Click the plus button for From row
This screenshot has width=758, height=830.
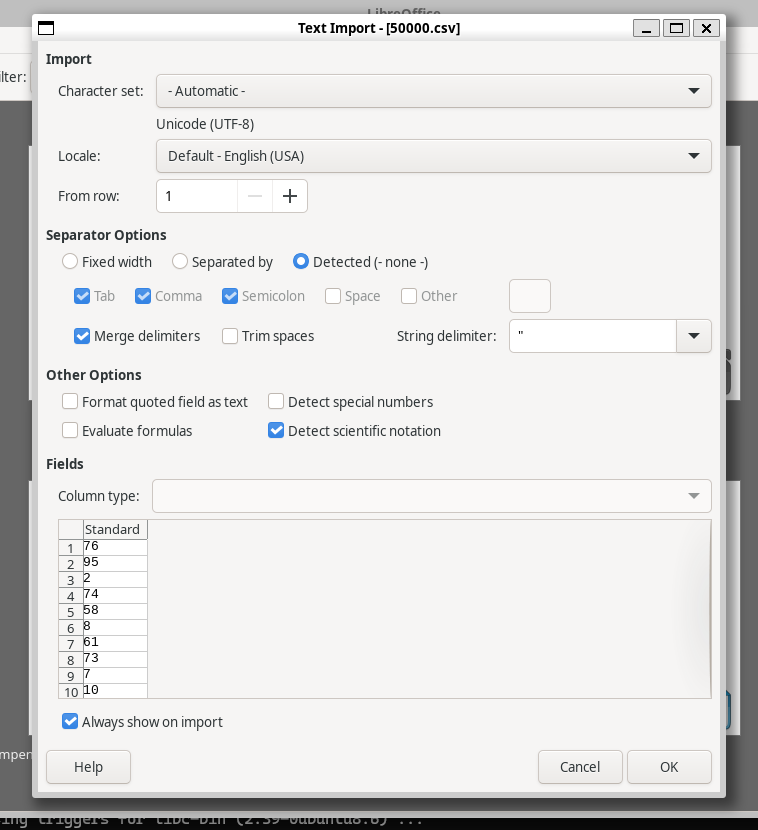[290, 196]
